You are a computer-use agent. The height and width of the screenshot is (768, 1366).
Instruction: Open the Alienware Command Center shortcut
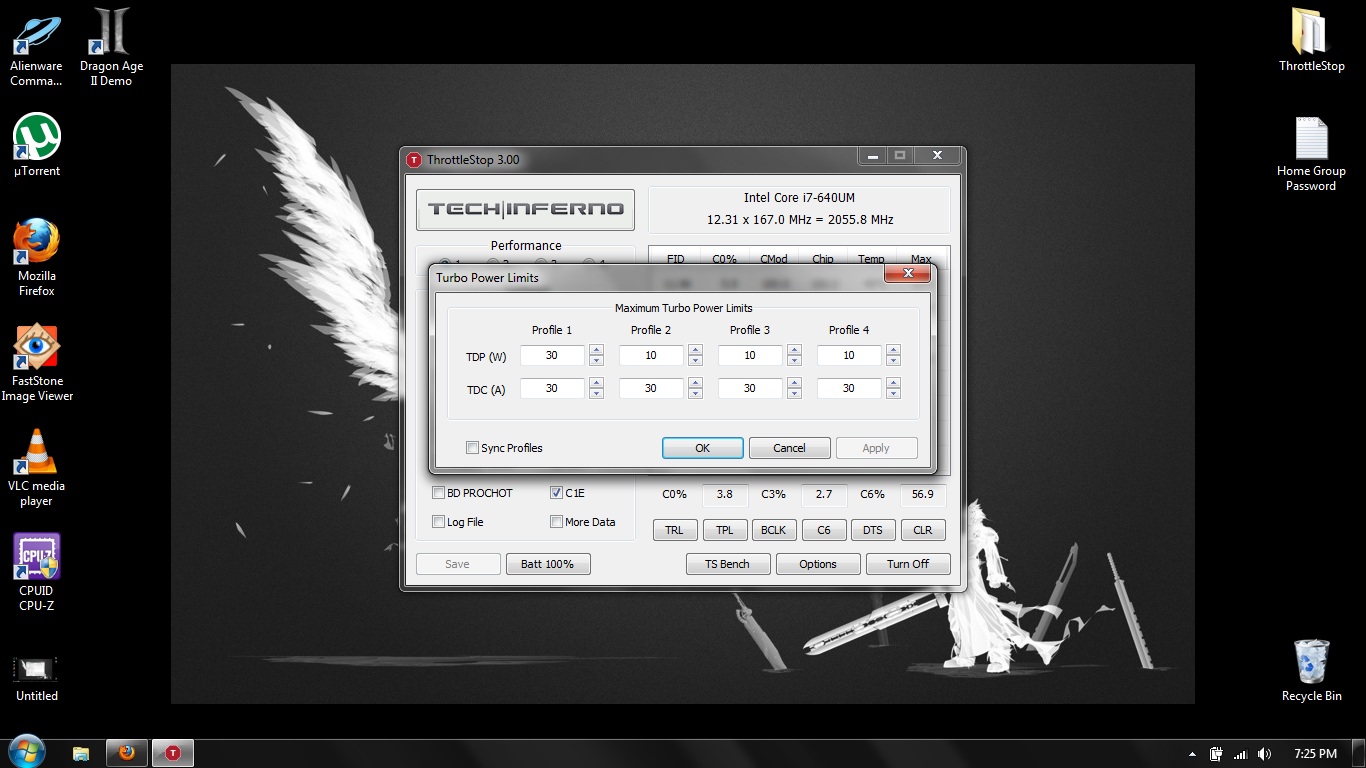point(36,48)
